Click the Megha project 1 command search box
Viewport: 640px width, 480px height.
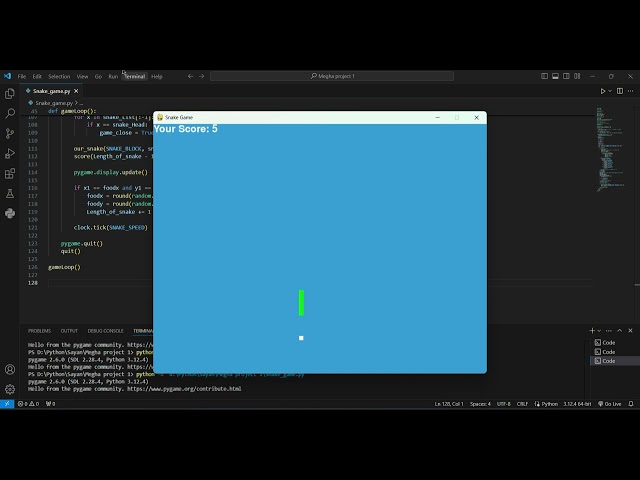click(x=332, y=76)
